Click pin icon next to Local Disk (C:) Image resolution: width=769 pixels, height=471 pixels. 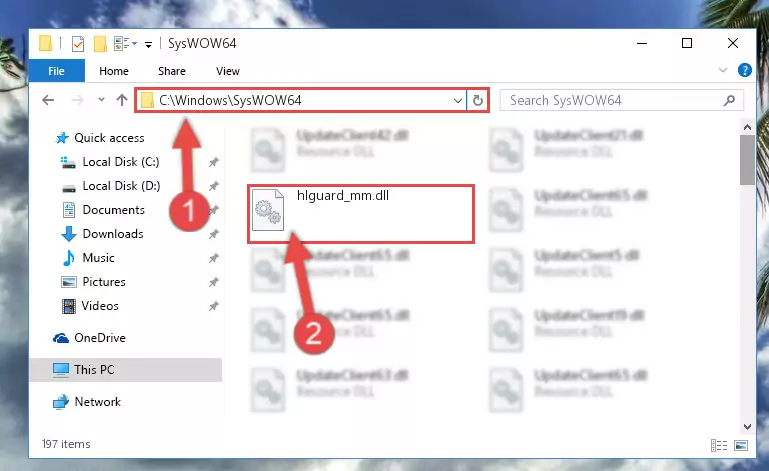pos(213,162)
